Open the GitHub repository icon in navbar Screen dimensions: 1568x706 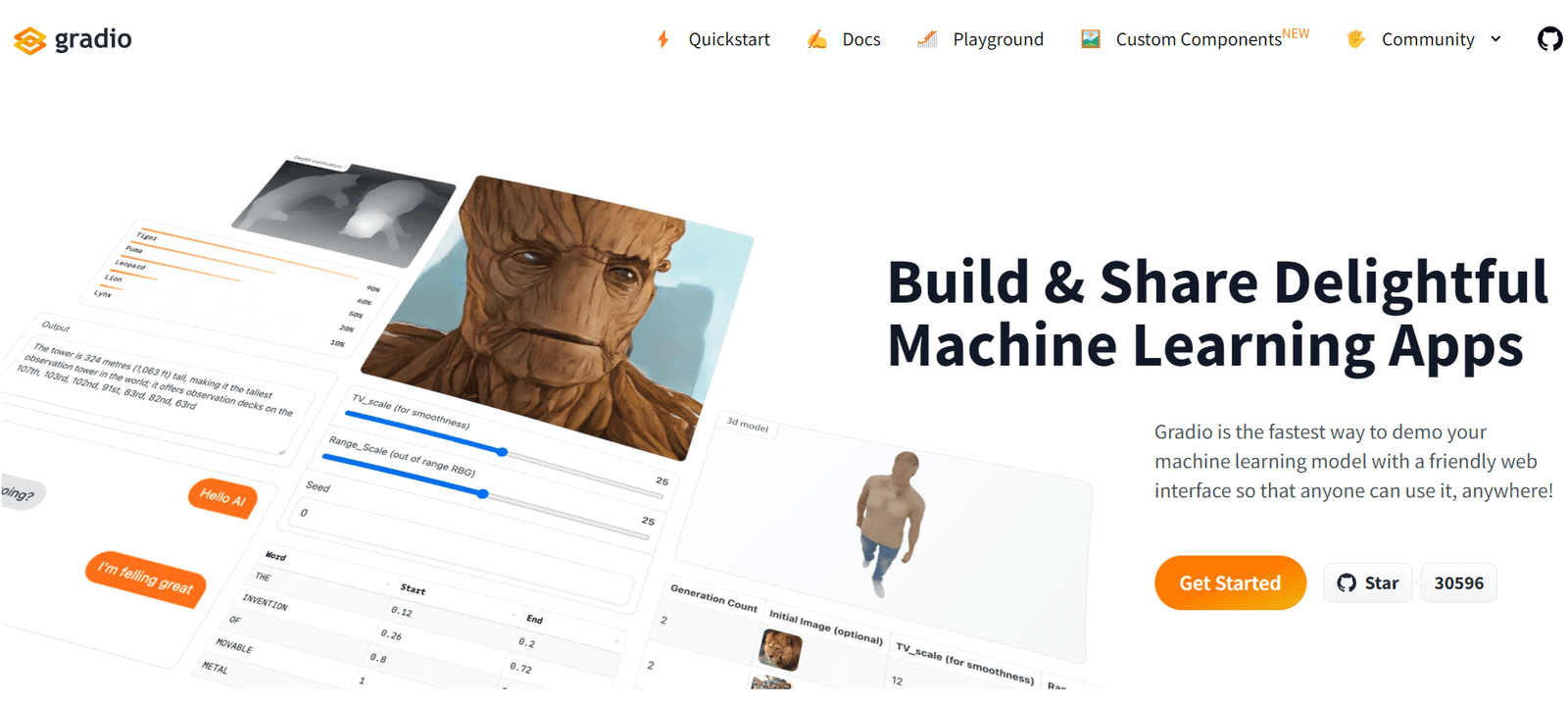click(1549, 39)
